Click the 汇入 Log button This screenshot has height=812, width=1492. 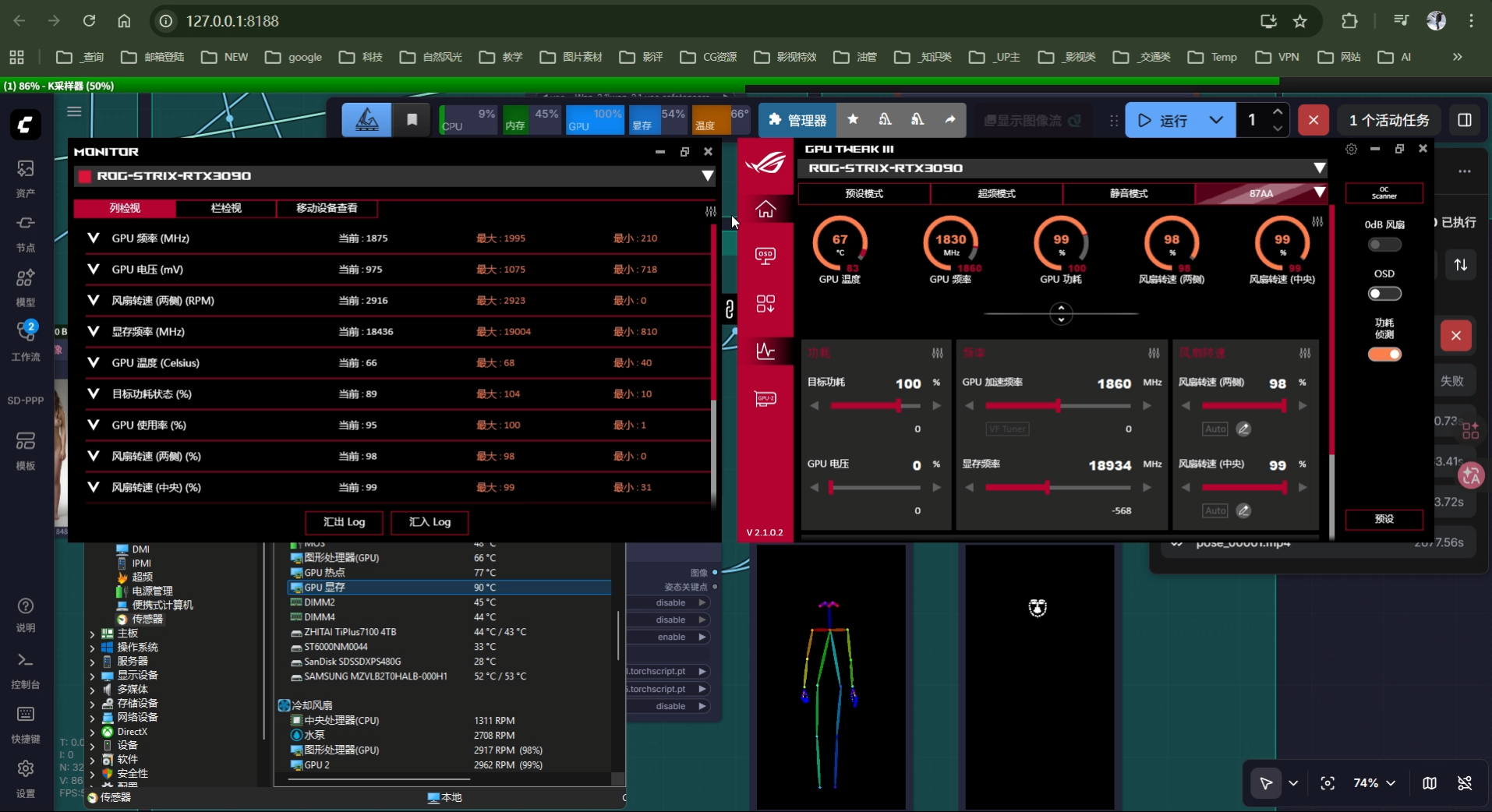(430, 522)
